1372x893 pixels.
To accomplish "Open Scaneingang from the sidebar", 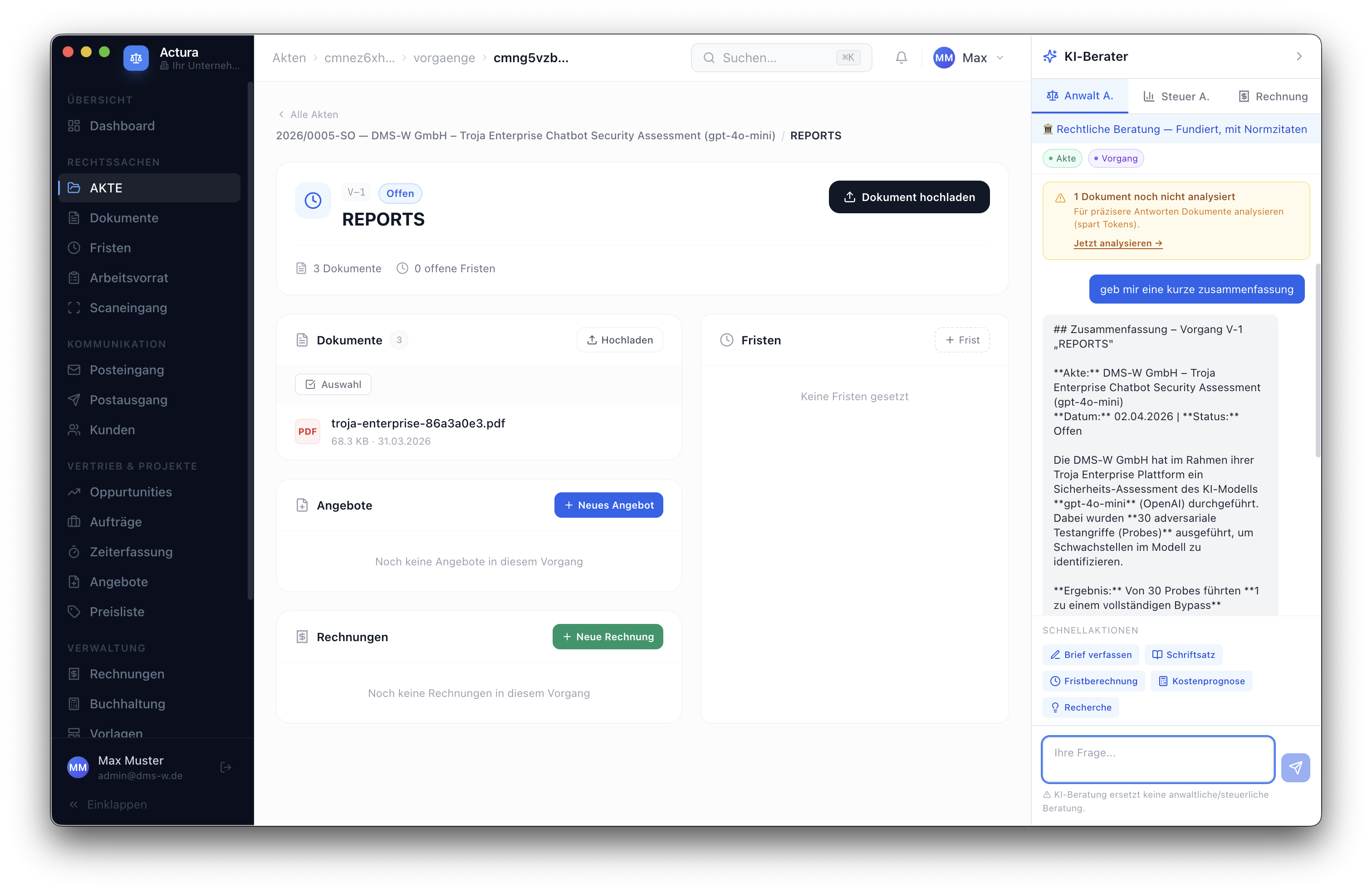I will click(x=128, y=308).
